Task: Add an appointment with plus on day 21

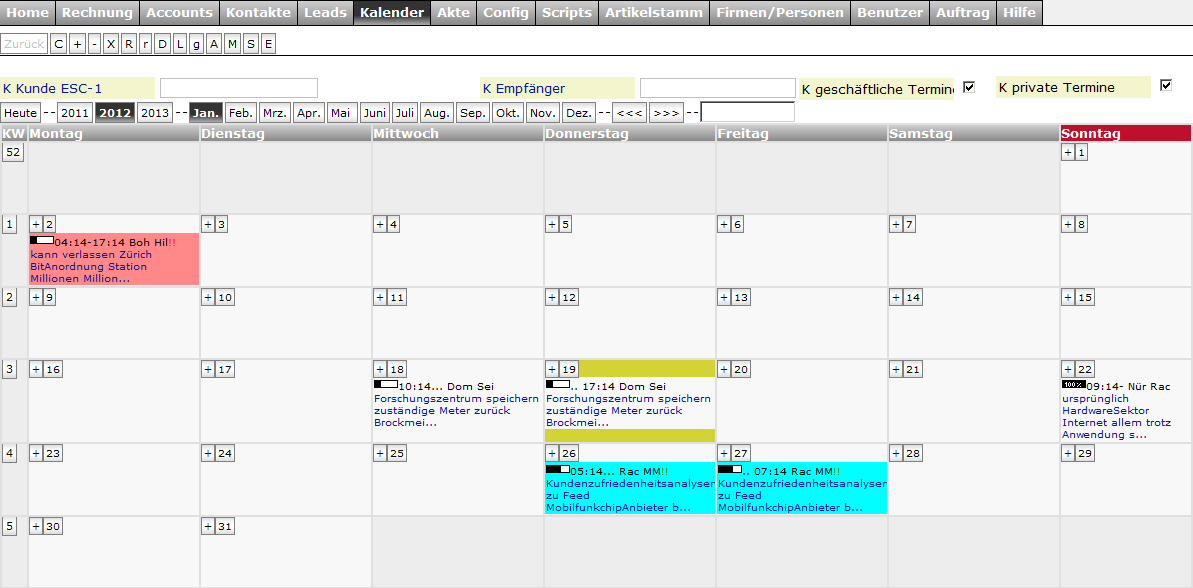Action: [896, 369]
